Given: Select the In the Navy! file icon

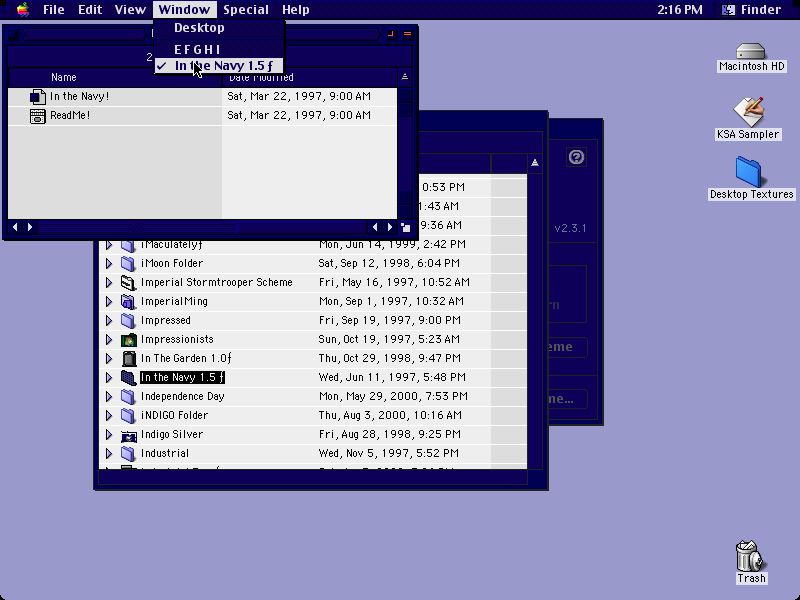Looking at the screenshot, I should click(37, 96).
